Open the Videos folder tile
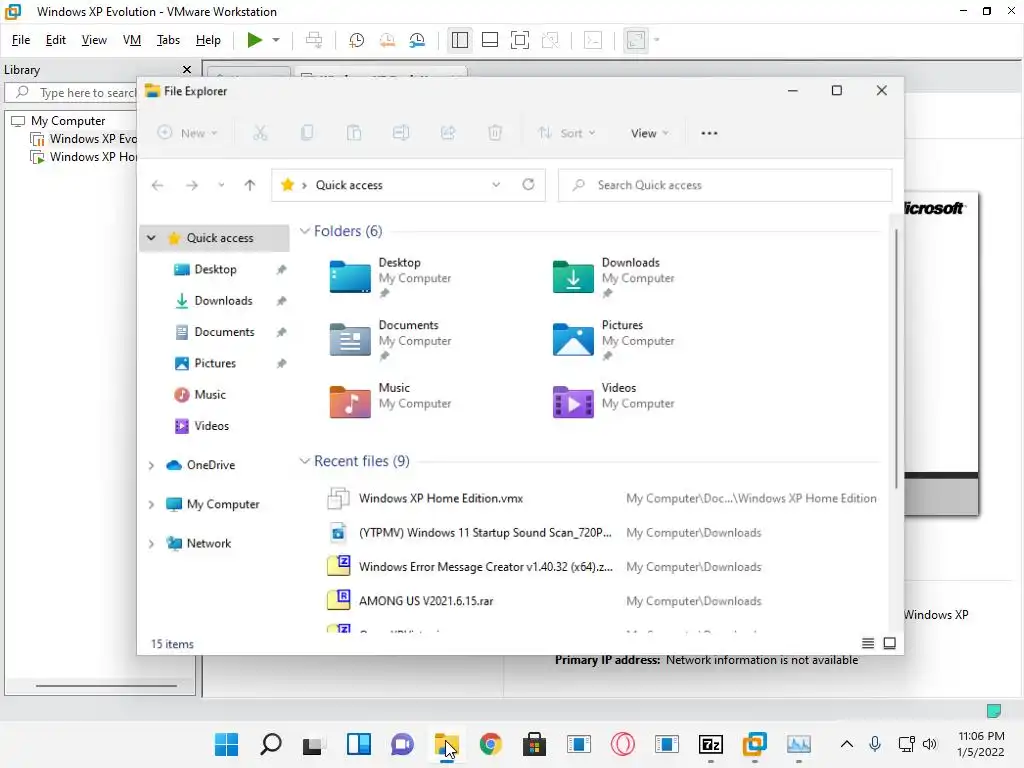The width and height of the screenshot is (1024, 768). pos(614,400)
